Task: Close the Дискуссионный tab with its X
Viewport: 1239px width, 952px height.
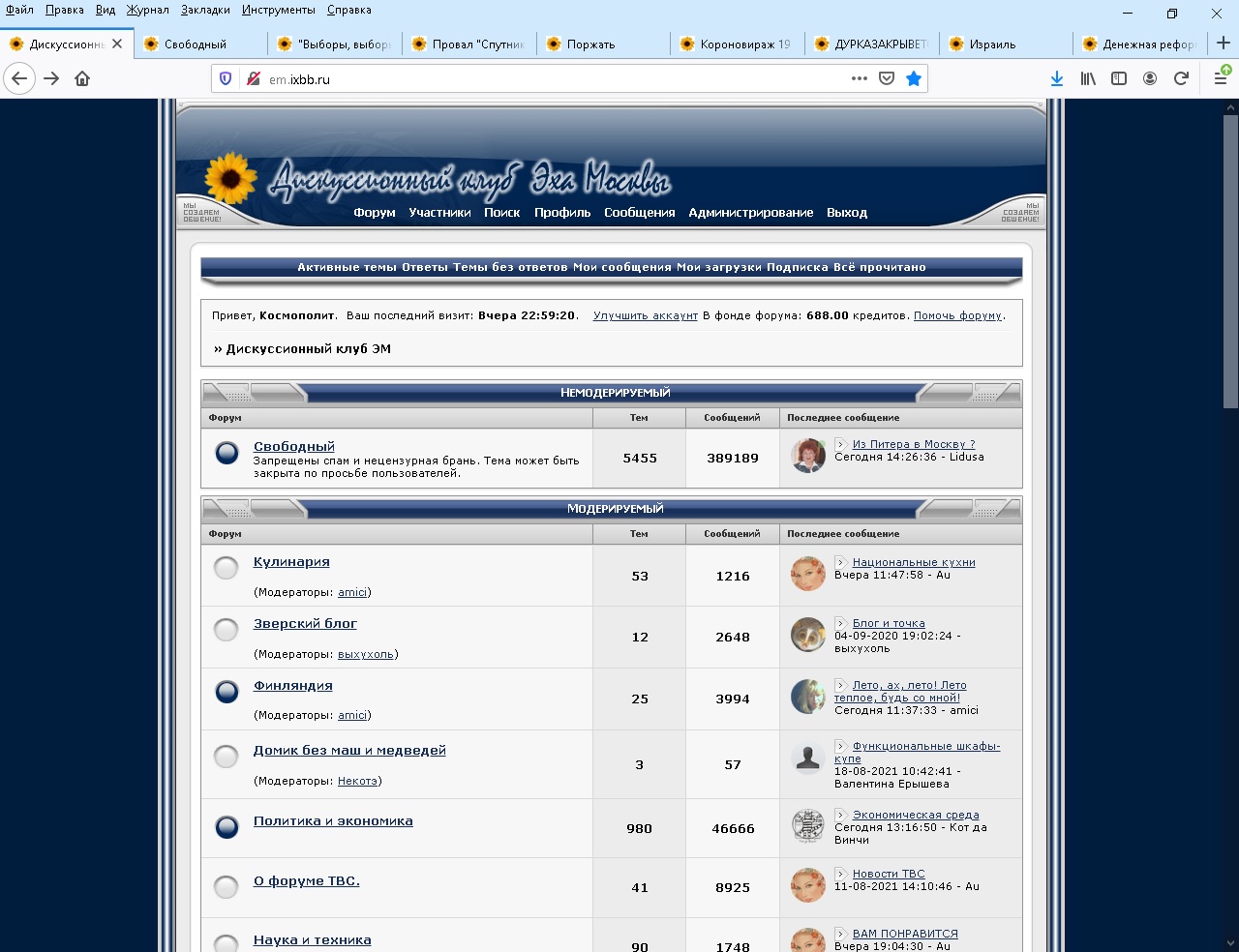Action: tap(117, 44)
